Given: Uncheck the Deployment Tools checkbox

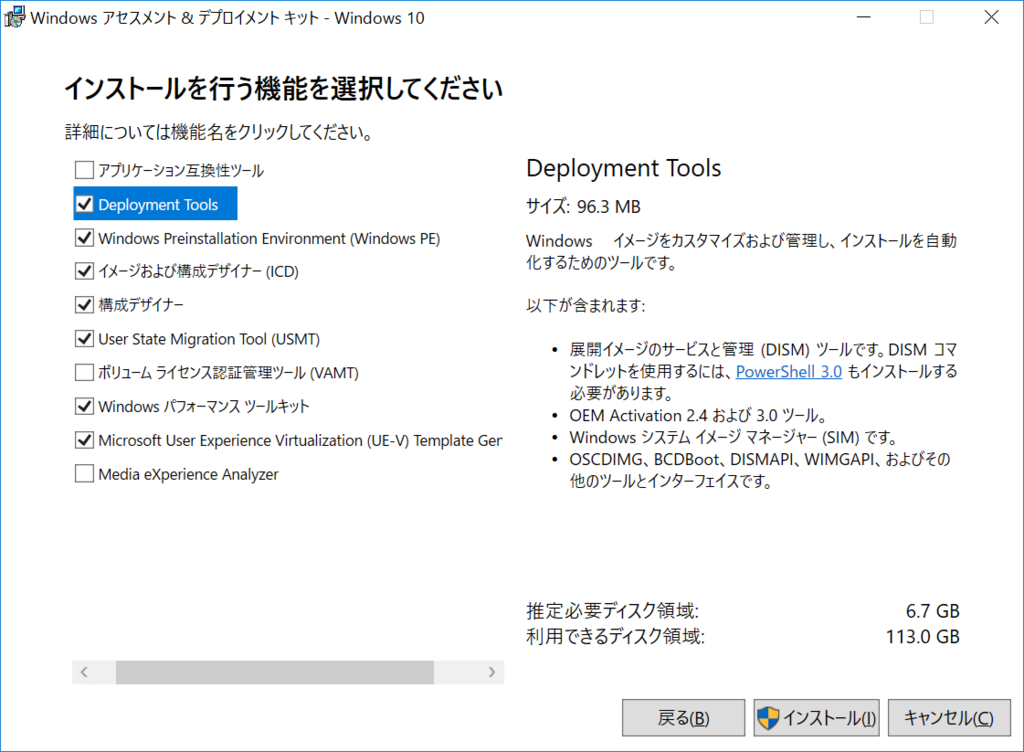Looking at the screenshot, I should 84,204.
